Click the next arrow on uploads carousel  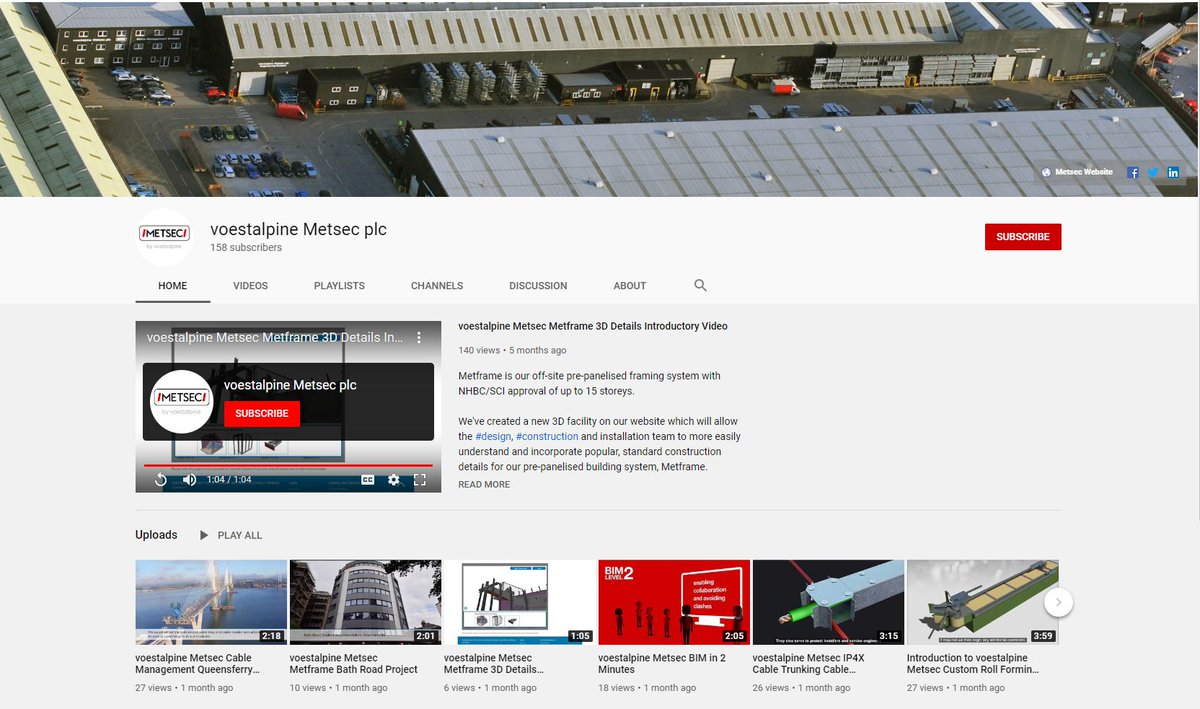(x=1058, y=602)
